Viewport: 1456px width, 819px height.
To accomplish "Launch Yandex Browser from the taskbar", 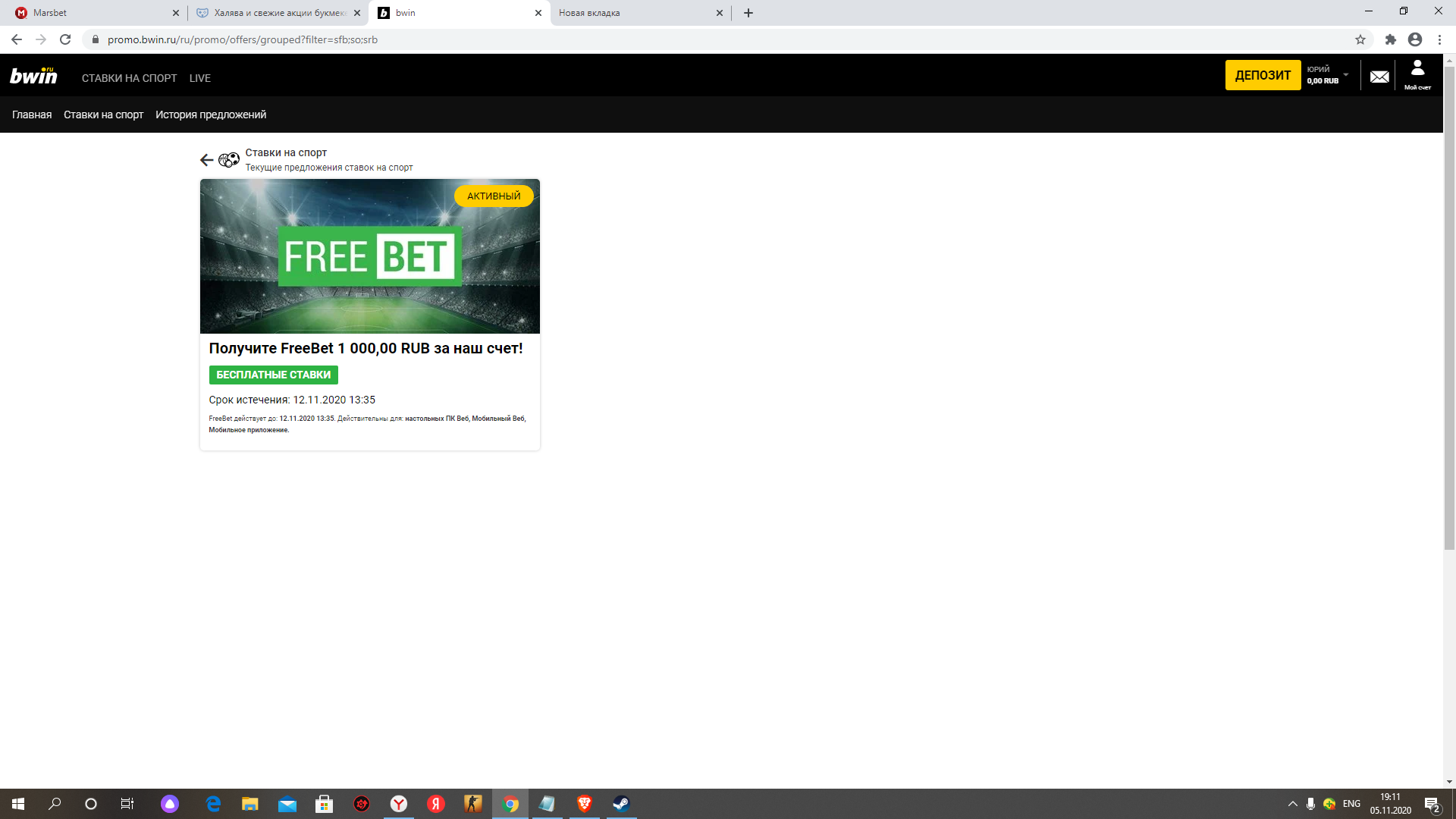I will pyautogui.click(x=399, y=804).
